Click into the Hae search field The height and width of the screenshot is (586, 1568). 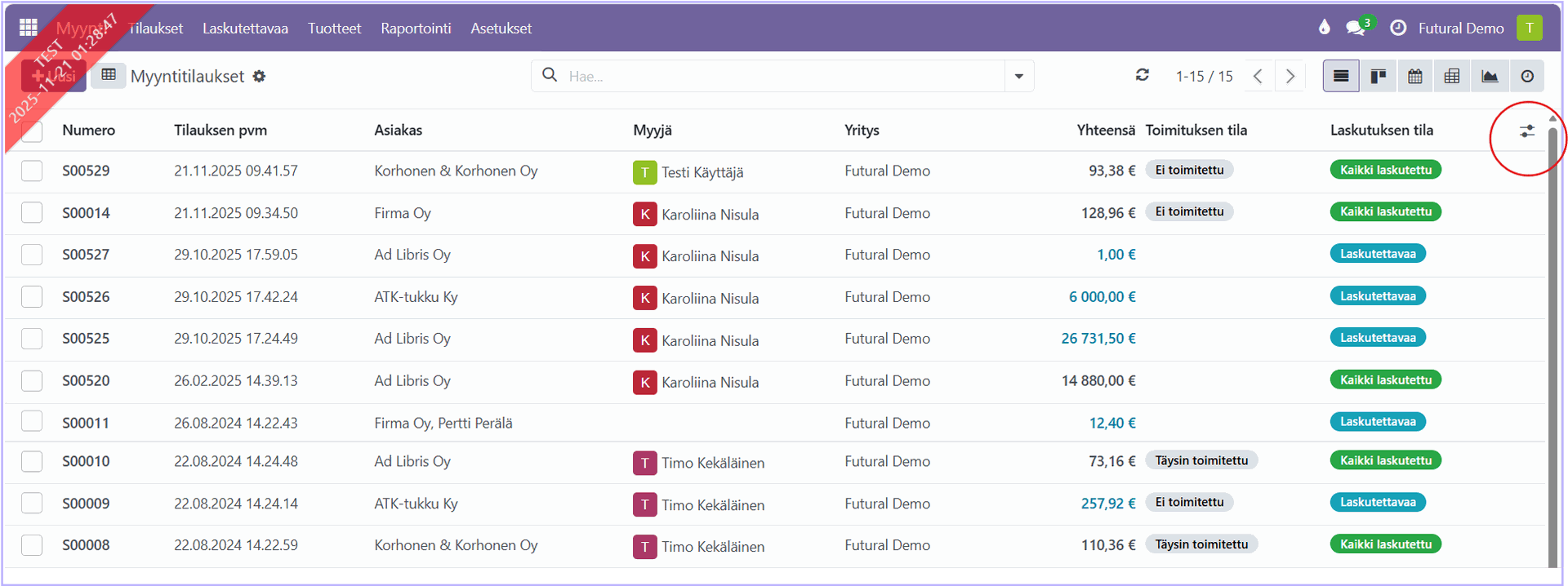[x=776, y=76]
